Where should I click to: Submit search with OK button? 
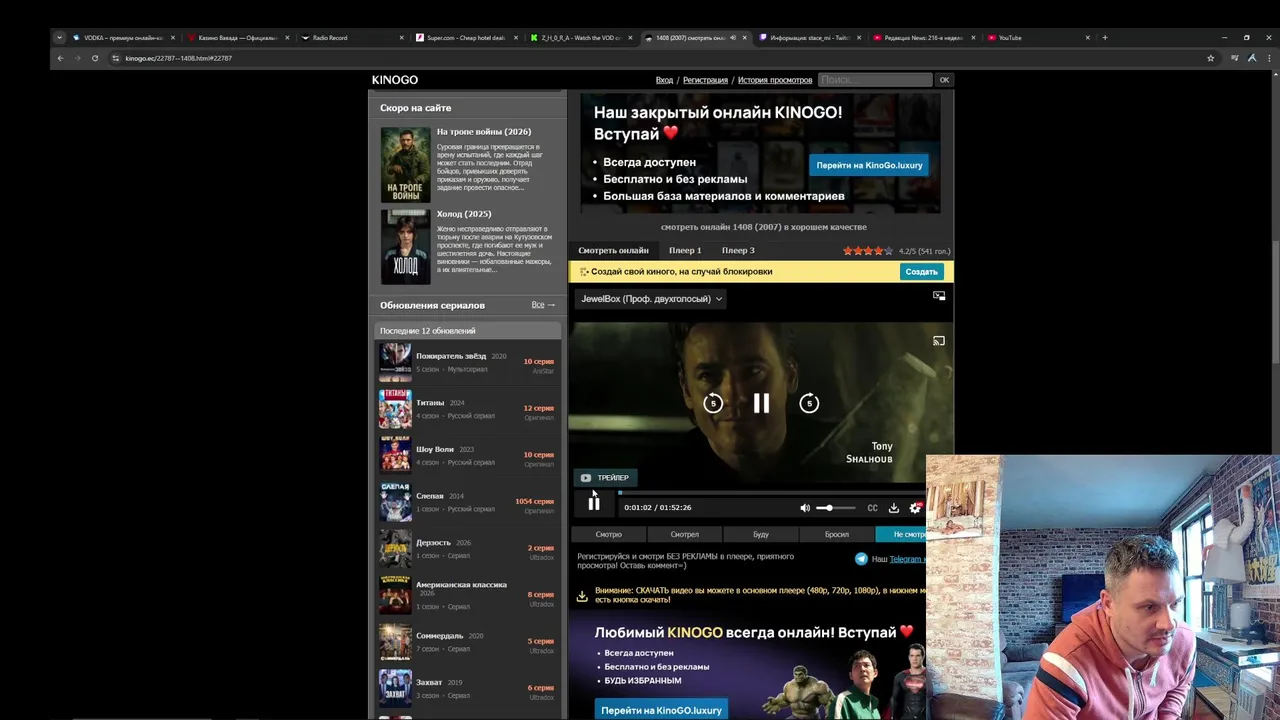pos(944,80)
